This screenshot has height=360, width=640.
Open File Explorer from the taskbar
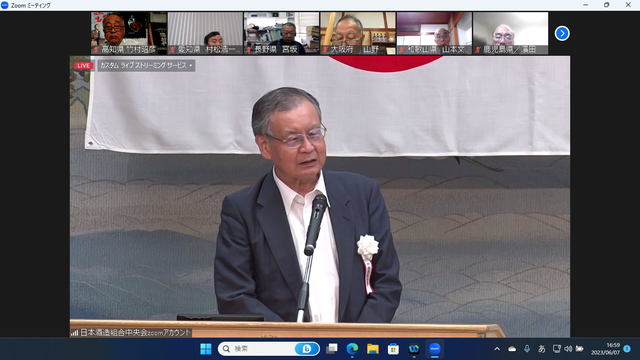pyautogui.click(x=373, y=349)
